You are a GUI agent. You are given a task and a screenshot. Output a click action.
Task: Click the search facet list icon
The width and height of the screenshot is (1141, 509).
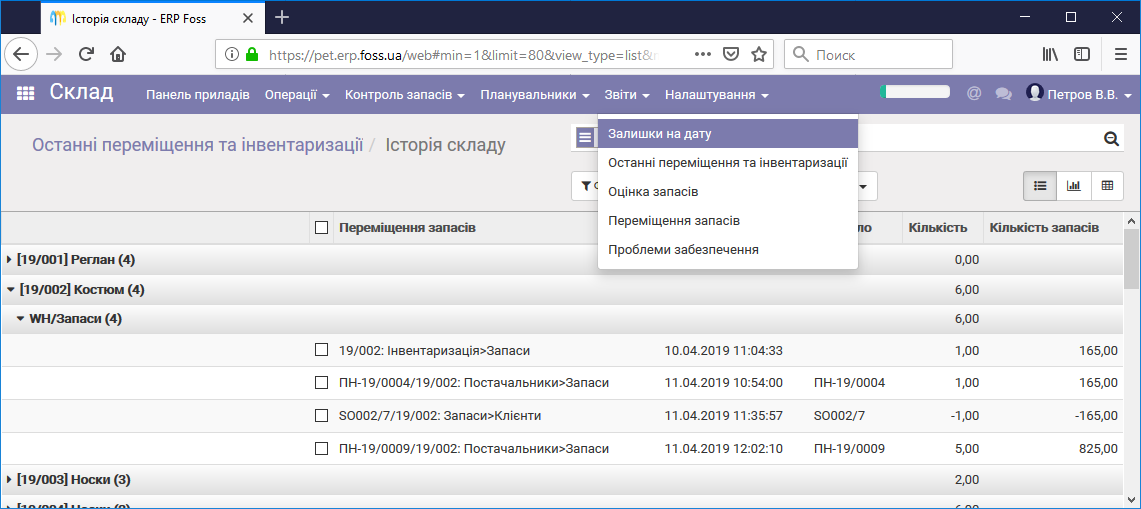(585, 137)
